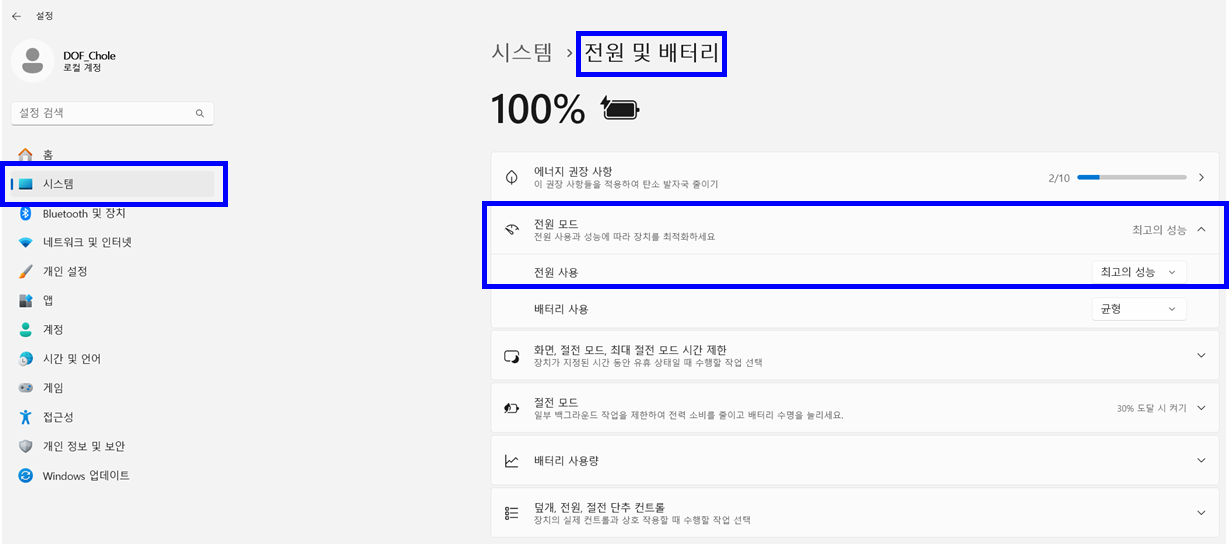Click the back arrow in the title bar
The width and height of the screenshot is (1229, 544).
(16, 16)
